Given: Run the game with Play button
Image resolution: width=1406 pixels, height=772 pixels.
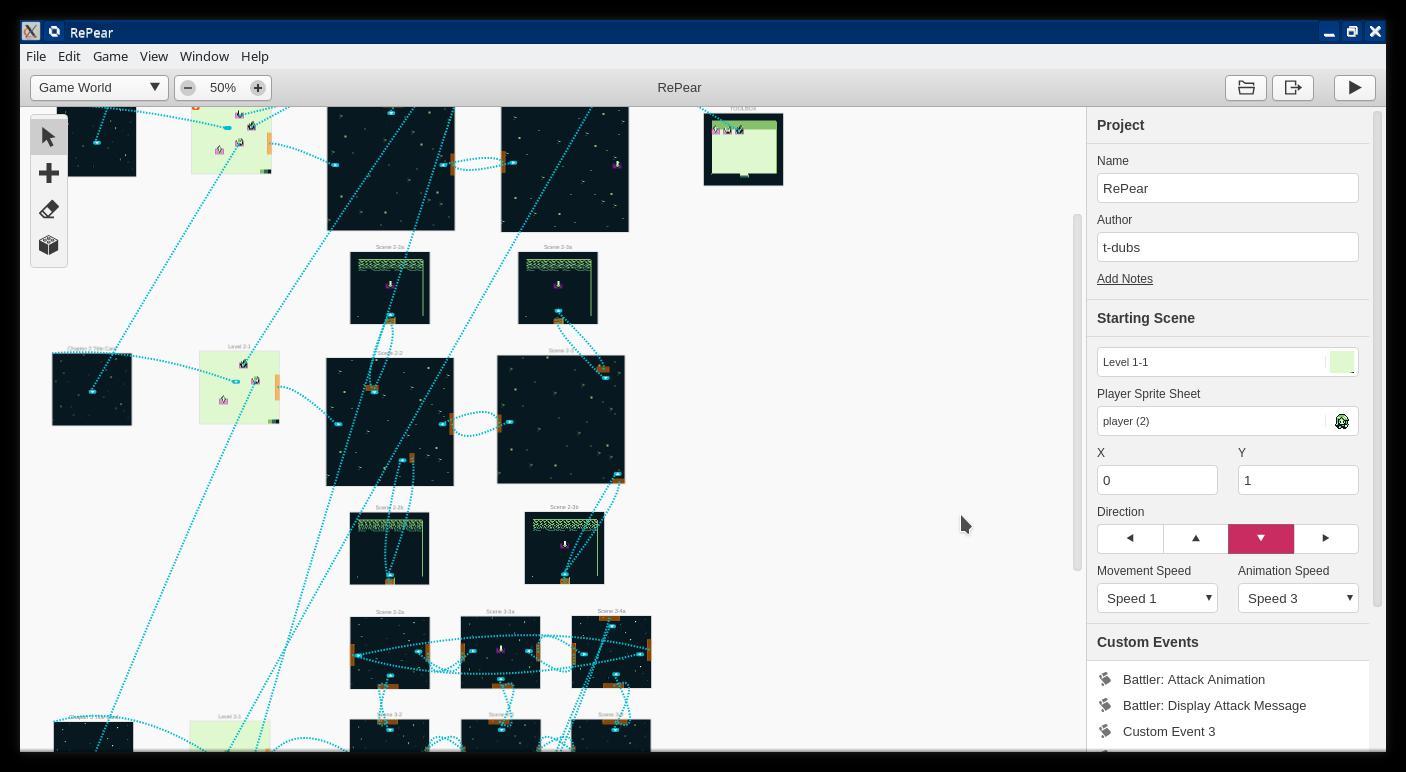Looking at the screenshot, I should (x=1354, y=88).
